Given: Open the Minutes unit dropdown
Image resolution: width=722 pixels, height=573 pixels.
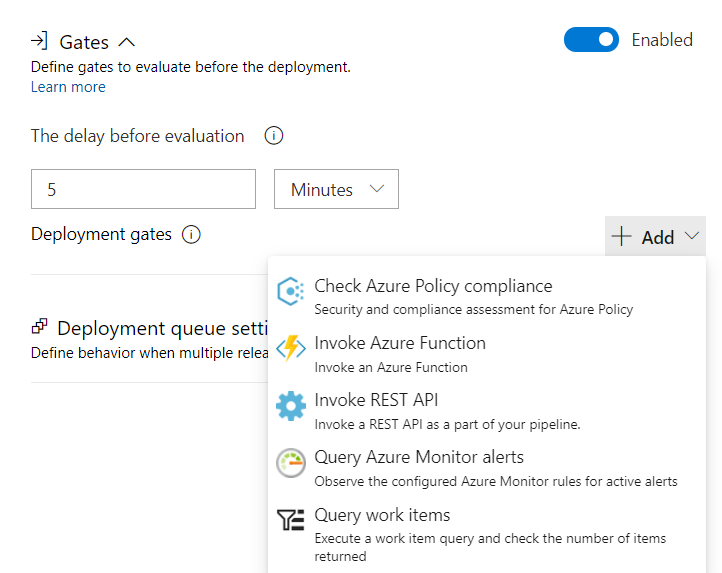Looking at the screenshot, I should point(336,189).
